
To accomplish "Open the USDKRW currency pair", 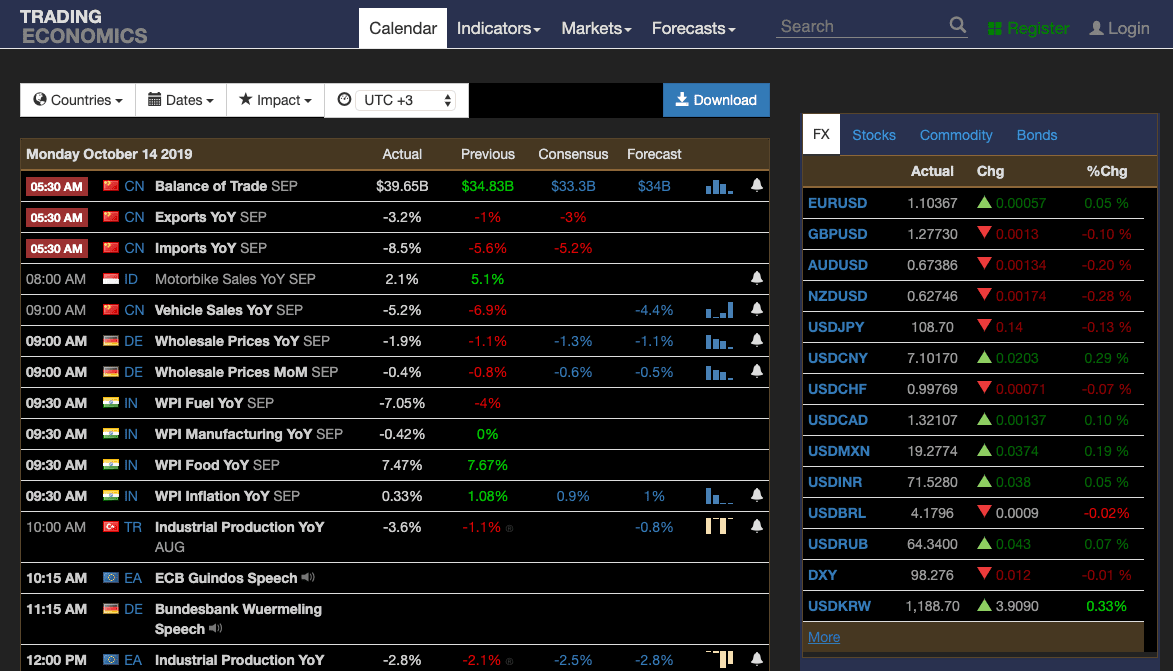I will [839, 606].
